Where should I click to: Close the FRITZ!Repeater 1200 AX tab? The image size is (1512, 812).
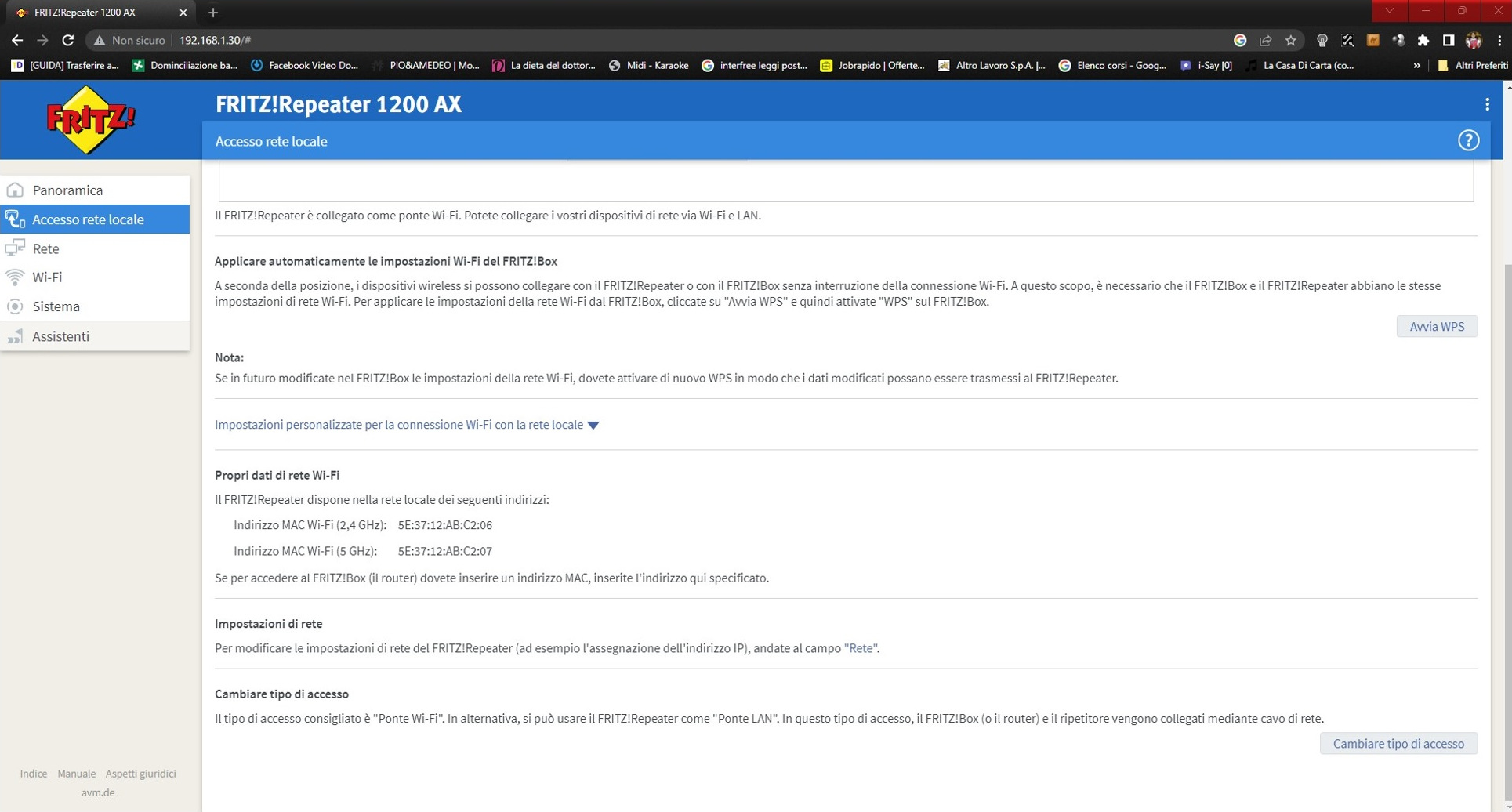click(183, 13)
